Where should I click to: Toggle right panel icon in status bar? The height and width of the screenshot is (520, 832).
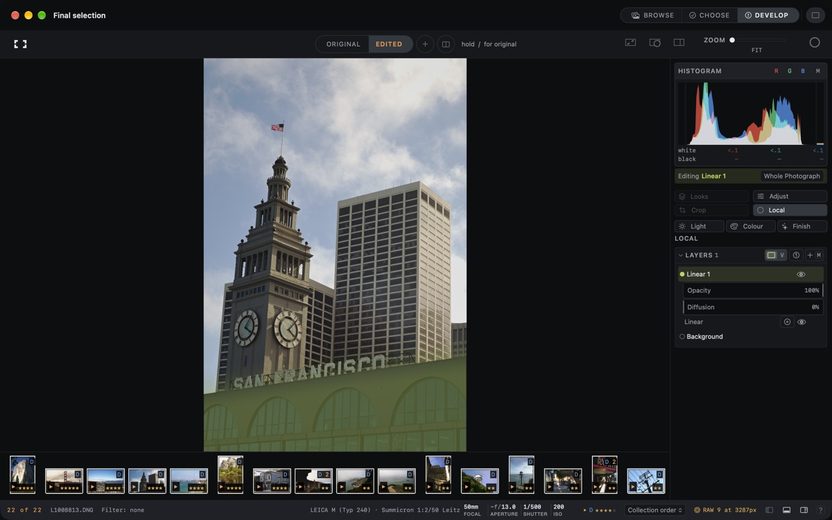(x=804, y=510)
